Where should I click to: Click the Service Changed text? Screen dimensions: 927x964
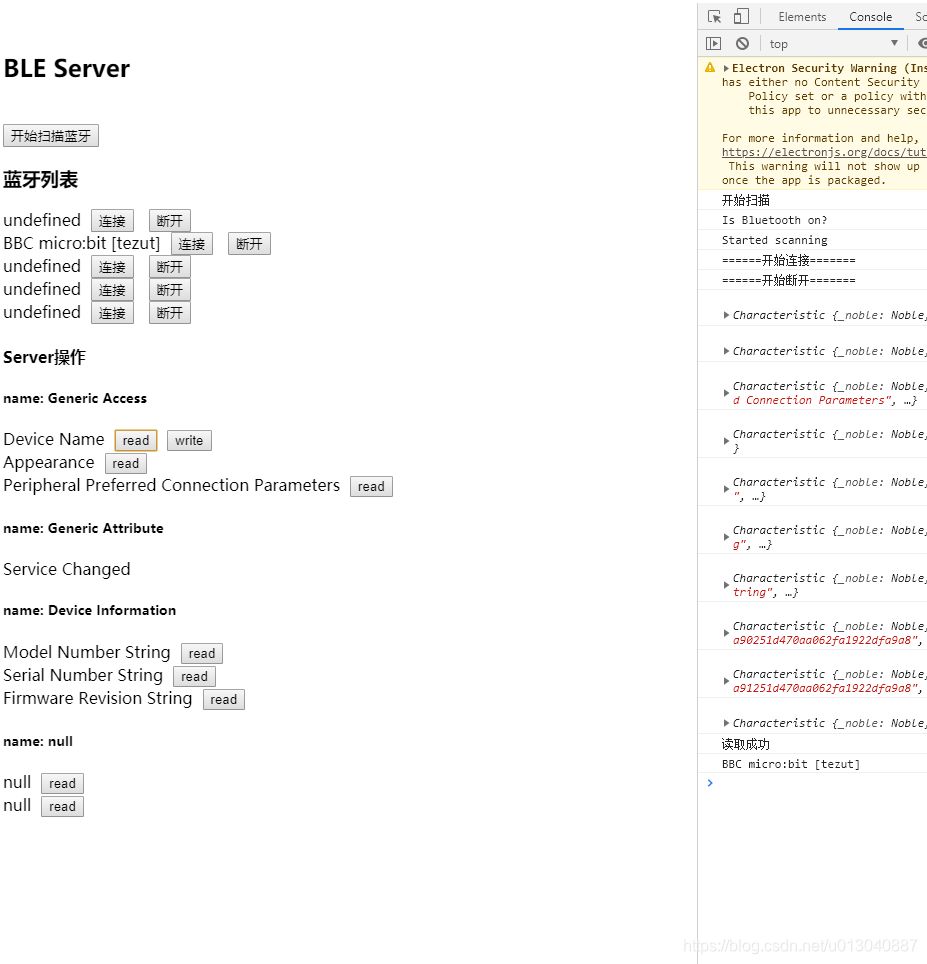click(66, 569)
